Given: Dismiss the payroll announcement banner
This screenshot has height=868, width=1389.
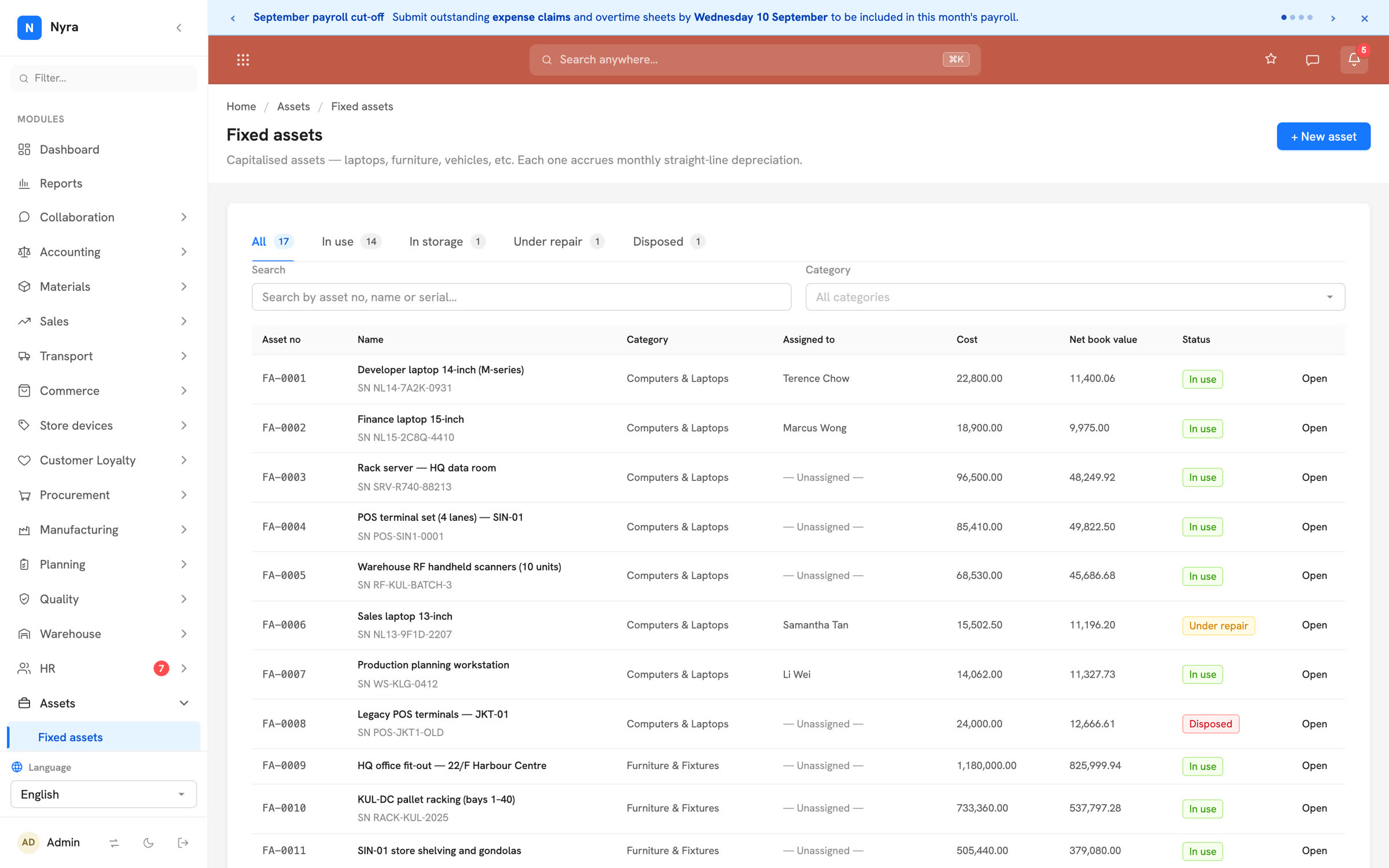Looking at the screenshot, I should pos(1365,18).
